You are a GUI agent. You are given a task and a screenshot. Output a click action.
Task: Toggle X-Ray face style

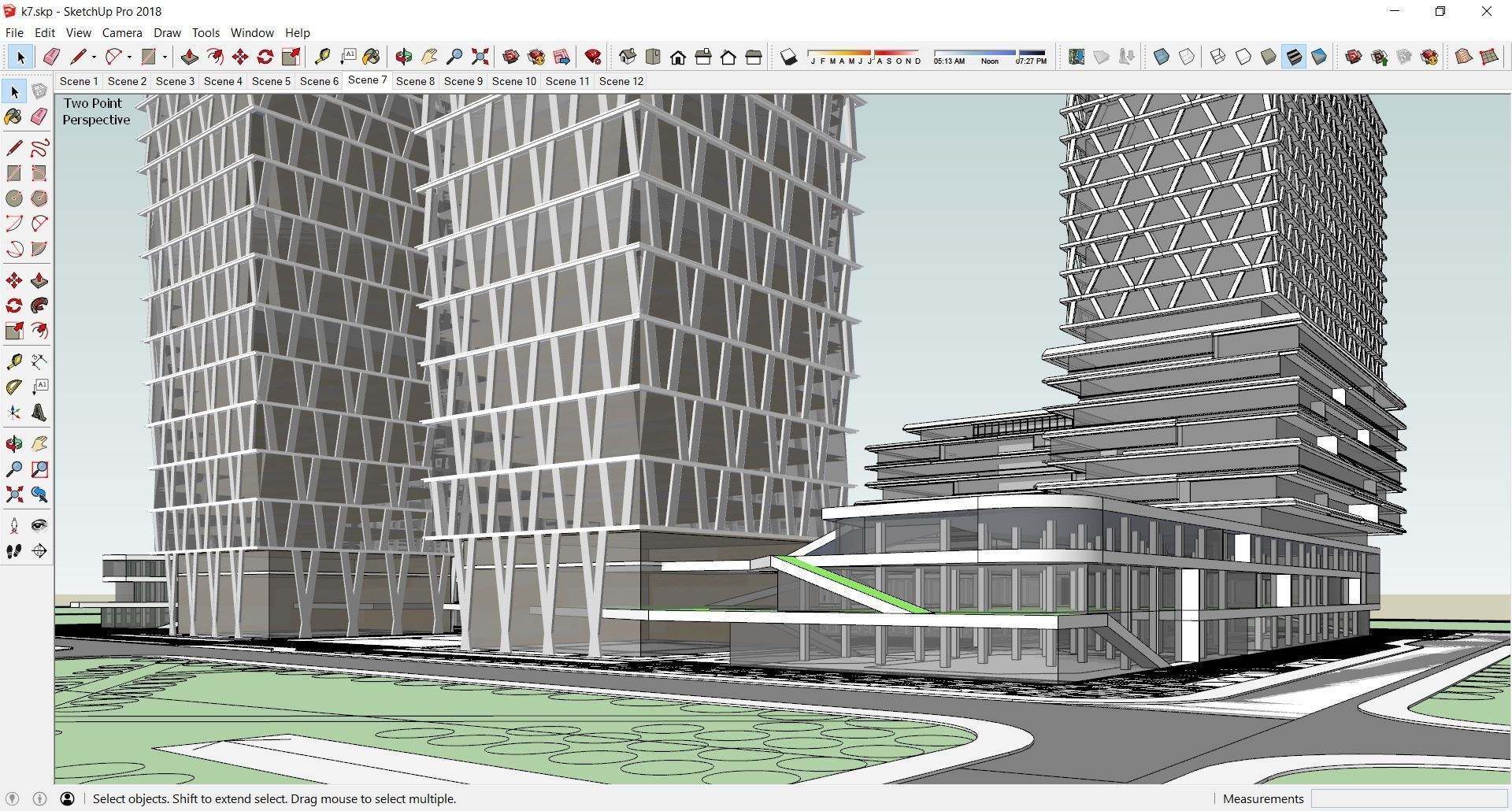[x=1162, y=57]
